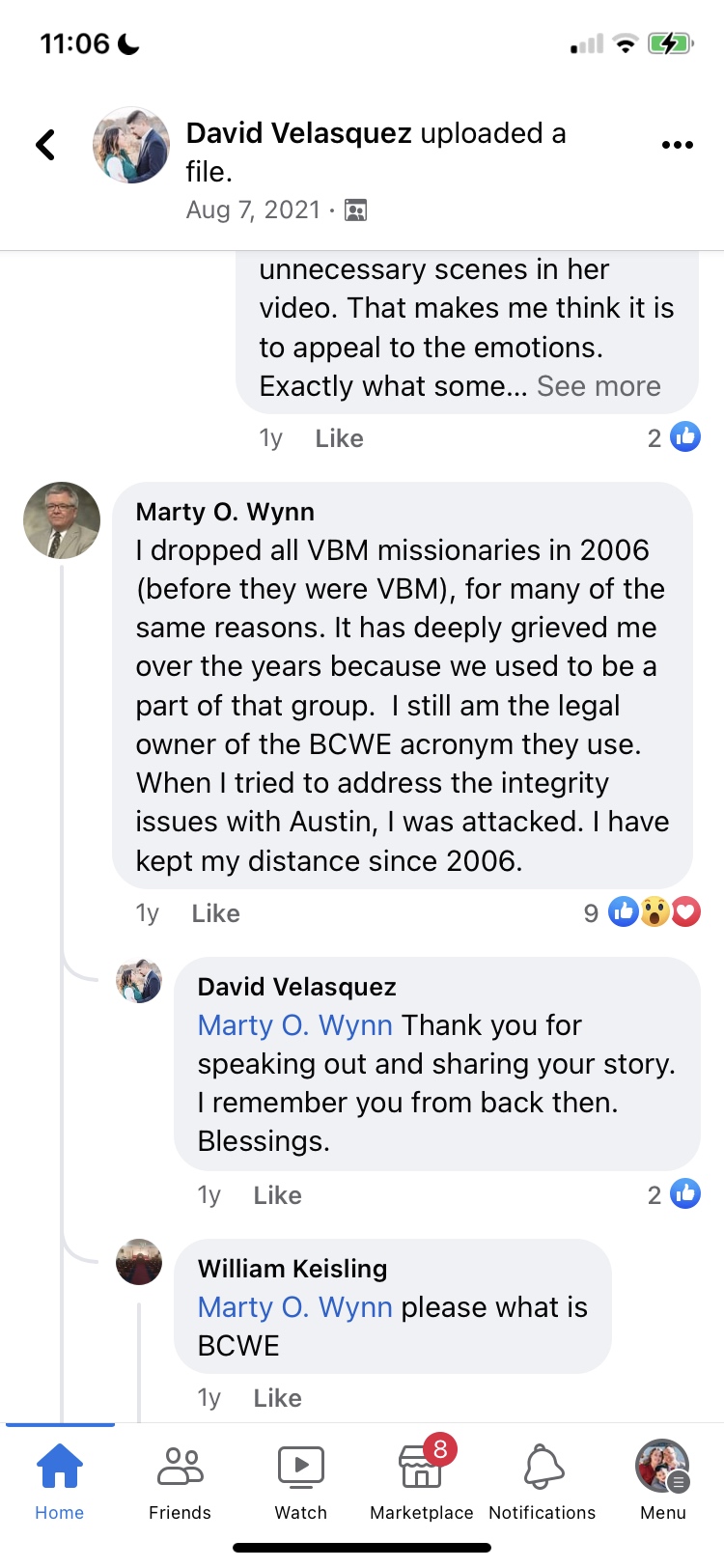
Task: Tap William Keisling's avatar
Action: click(139, 1262)
